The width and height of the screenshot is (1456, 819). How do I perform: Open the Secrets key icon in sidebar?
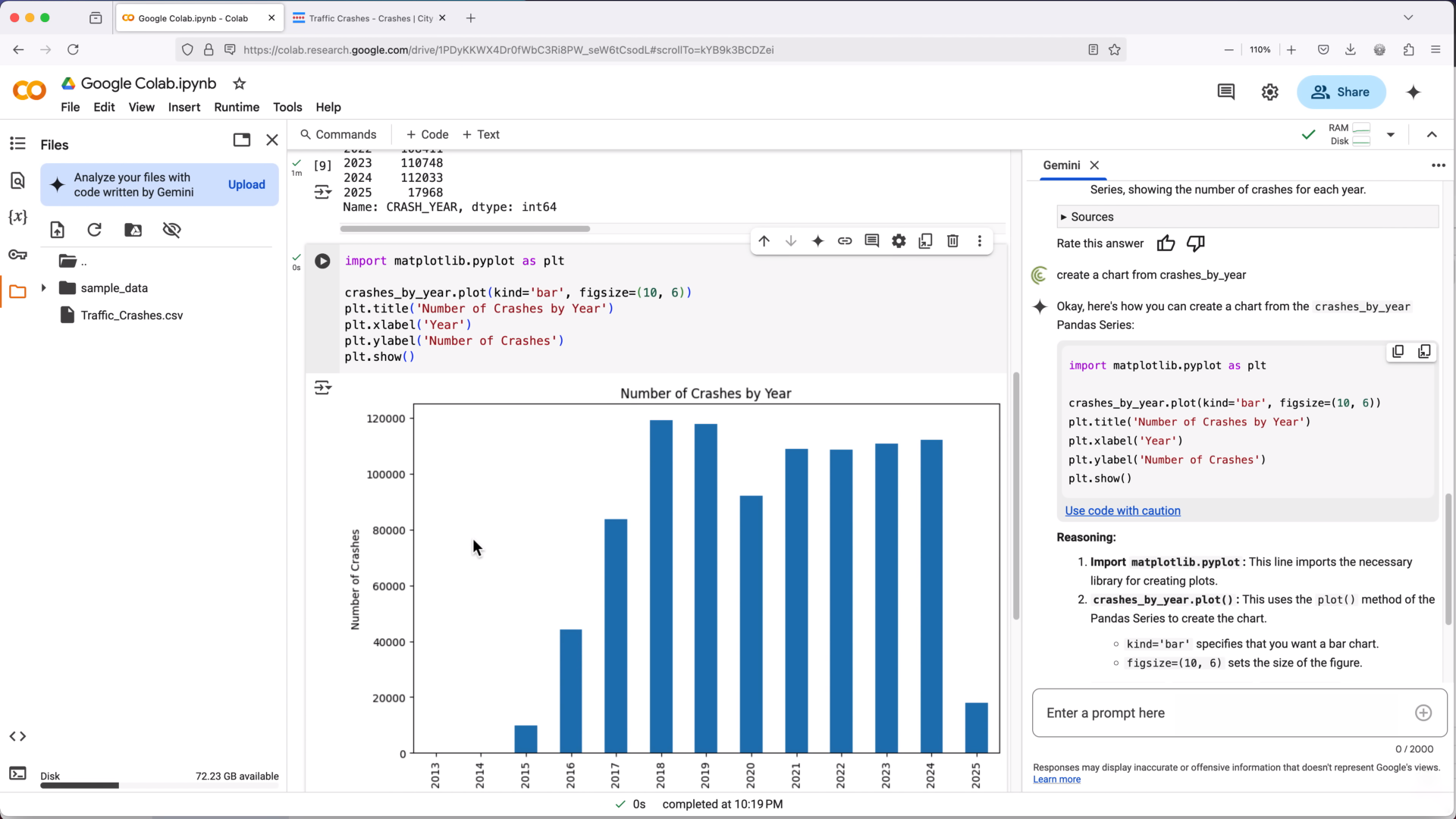coord(17,255)
